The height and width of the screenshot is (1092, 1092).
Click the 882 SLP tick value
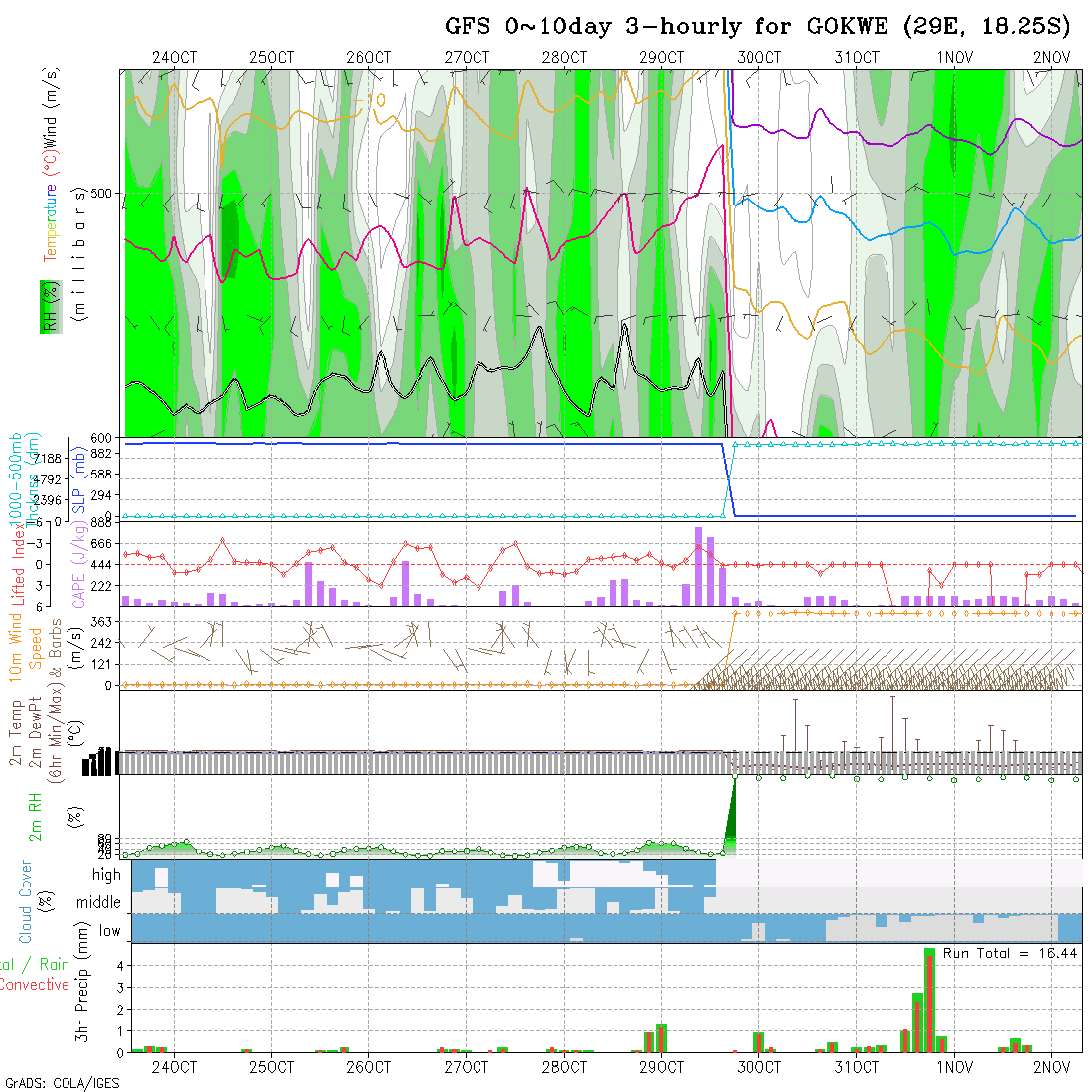pyautogui.click(x=101, y=454)
